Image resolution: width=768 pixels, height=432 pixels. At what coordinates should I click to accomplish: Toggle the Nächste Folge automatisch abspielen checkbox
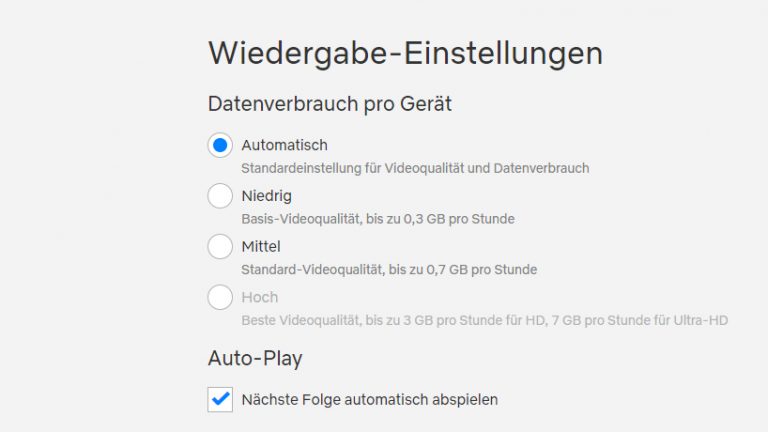coord(220,399)
